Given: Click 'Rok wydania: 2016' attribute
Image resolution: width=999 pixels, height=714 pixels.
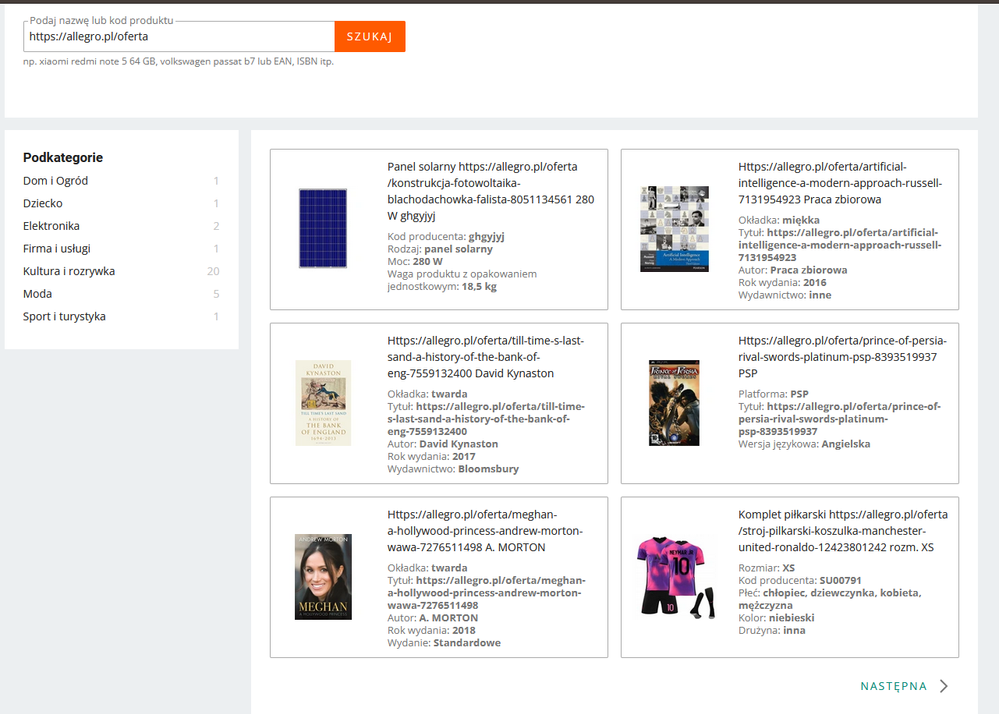Looking at the screenshot, I should click(x=782, y=282).
